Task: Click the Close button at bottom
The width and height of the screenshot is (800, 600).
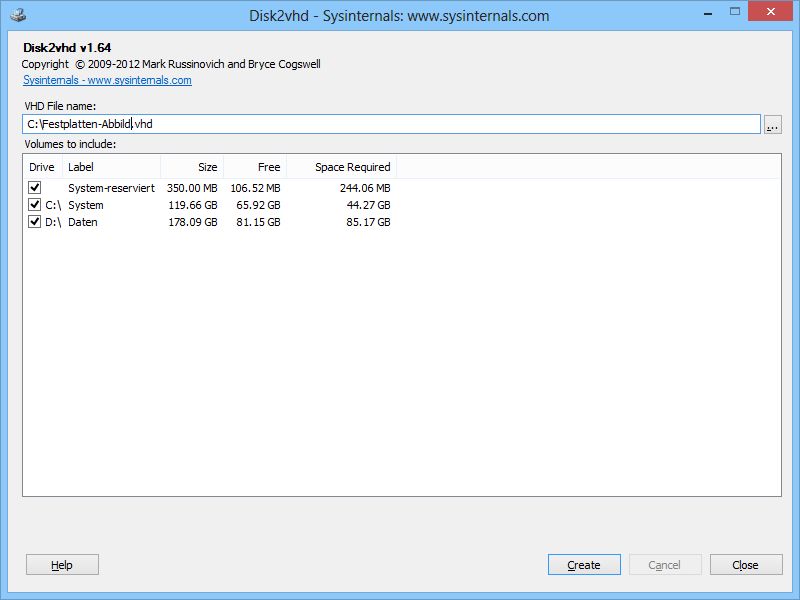Action: 746,565
